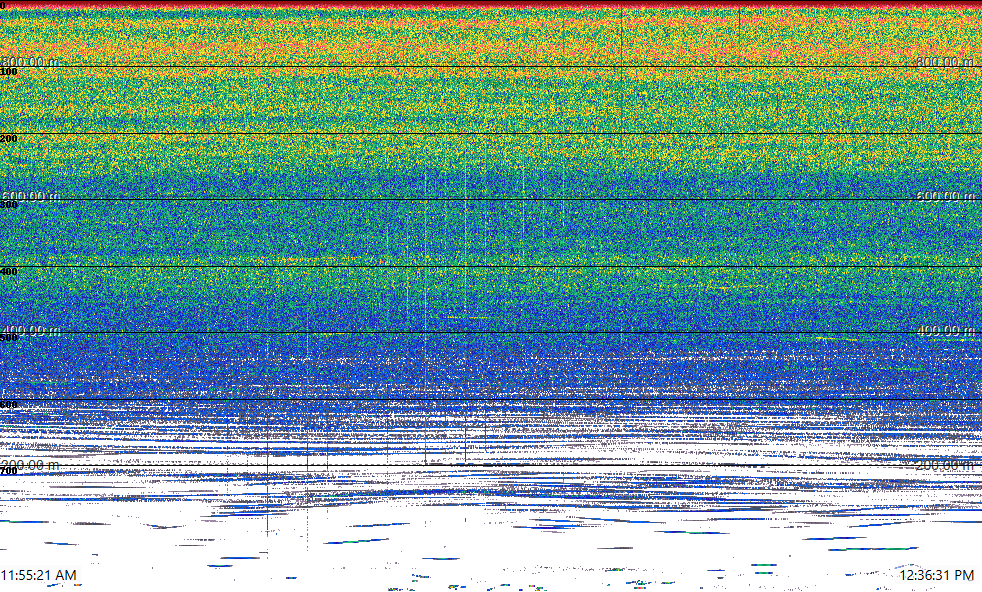Click the 400.00 m label on left side
Screen dimensions: 982x592
(30, 330)
